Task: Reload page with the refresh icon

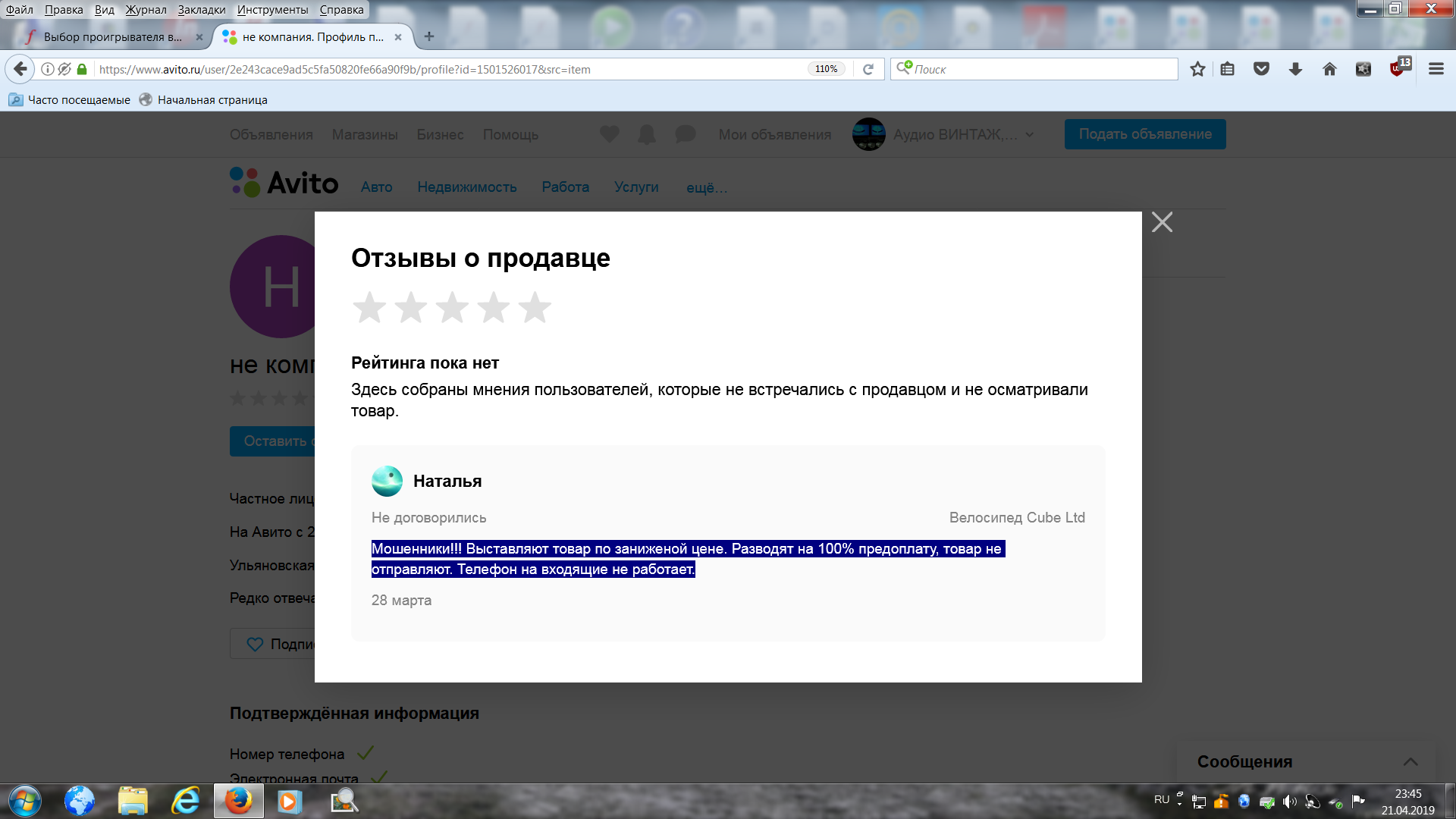Action: [868, 69]
